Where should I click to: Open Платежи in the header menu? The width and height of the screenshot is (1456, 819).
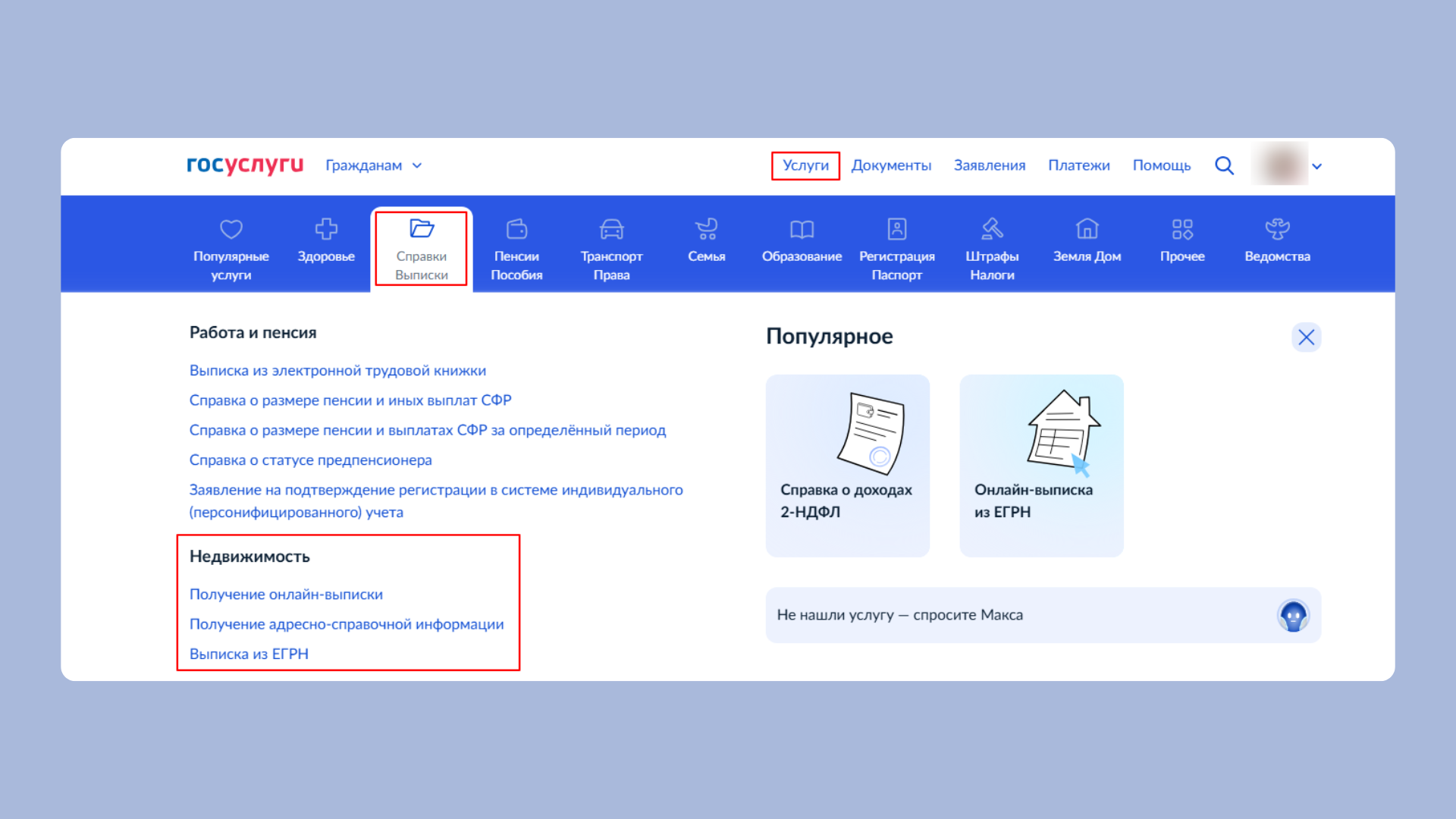[x=1079, y=165]
